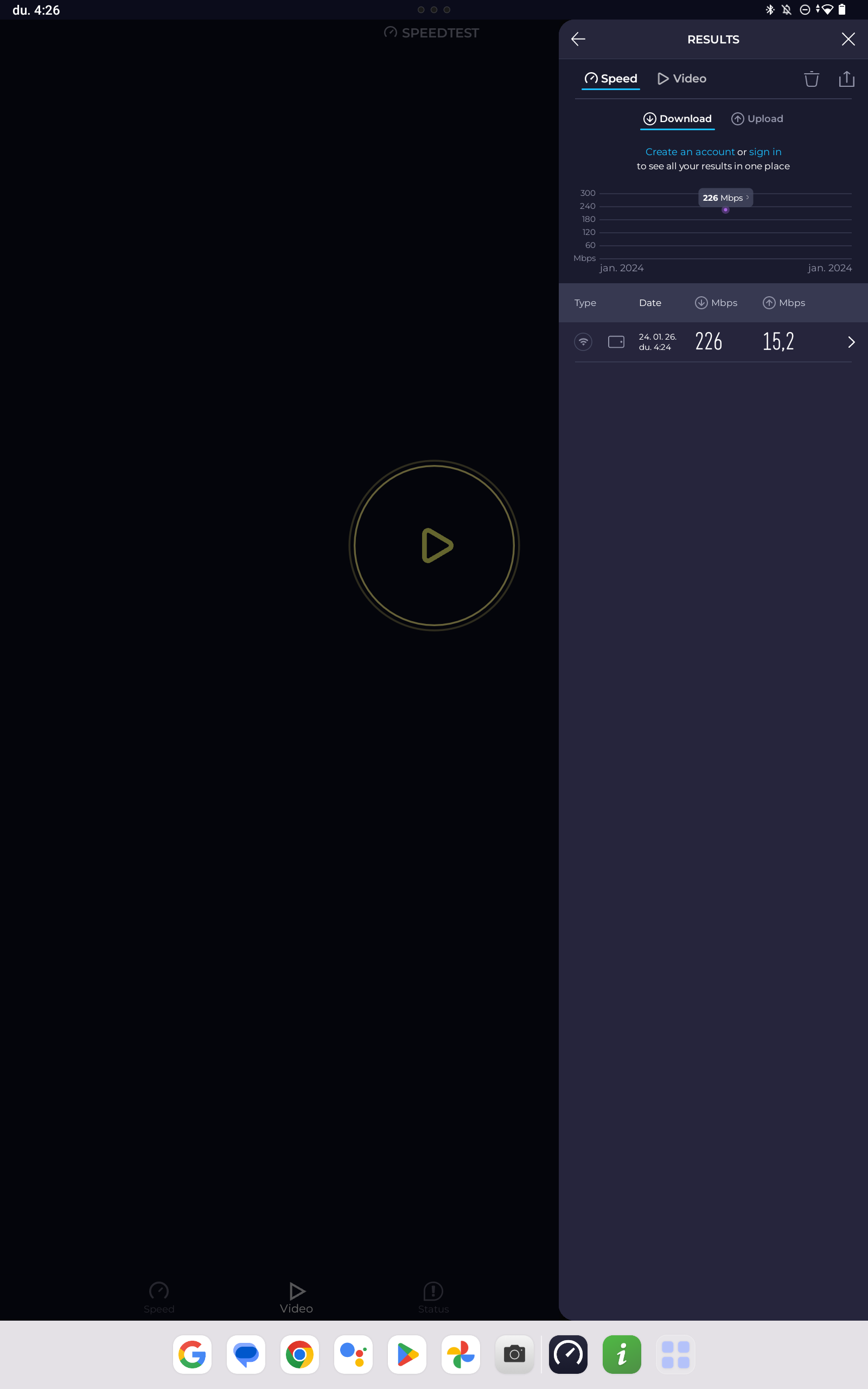This screenshot has width=868, height=1389.
Task: Click the tablet device icon in result row
Action: pyautogui.click(x=616, y=342)
